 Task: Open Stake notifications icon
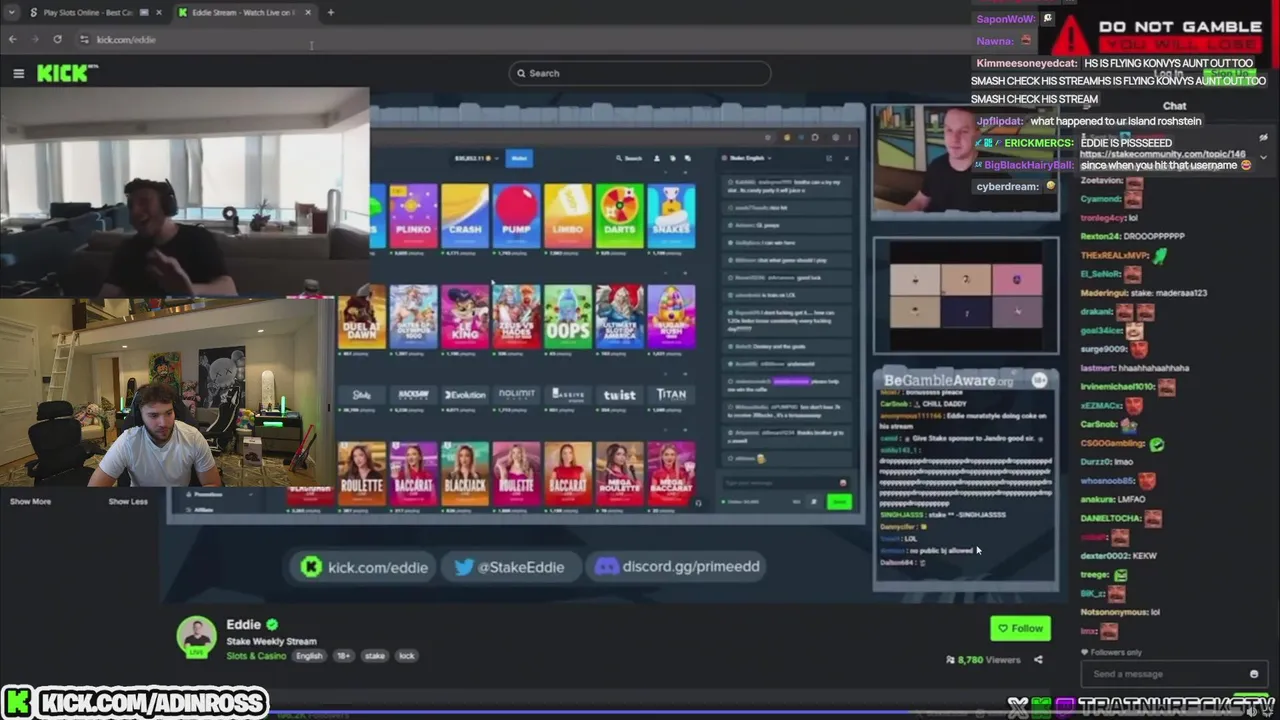click(672, 158)
